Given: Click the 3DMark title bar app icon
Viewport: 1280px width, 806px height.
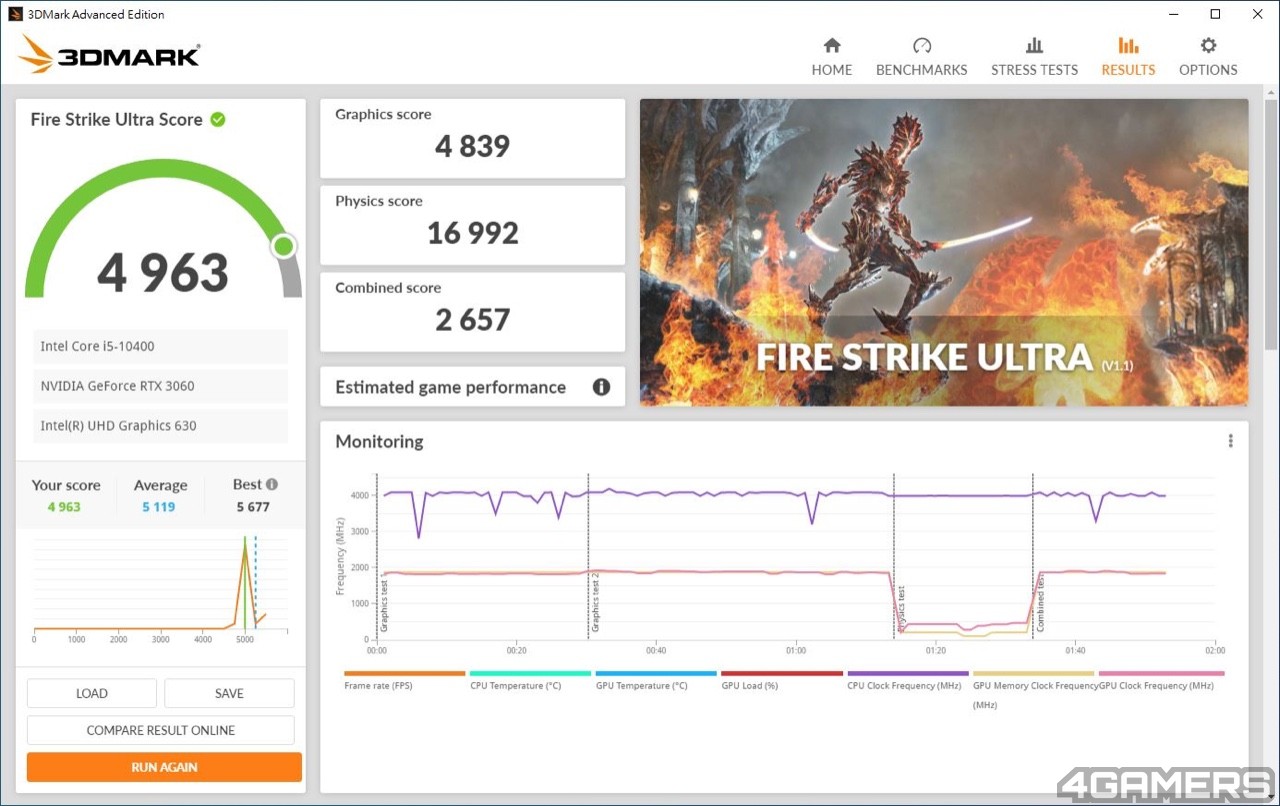Looking at the screenshot, I should pos(15,14).
